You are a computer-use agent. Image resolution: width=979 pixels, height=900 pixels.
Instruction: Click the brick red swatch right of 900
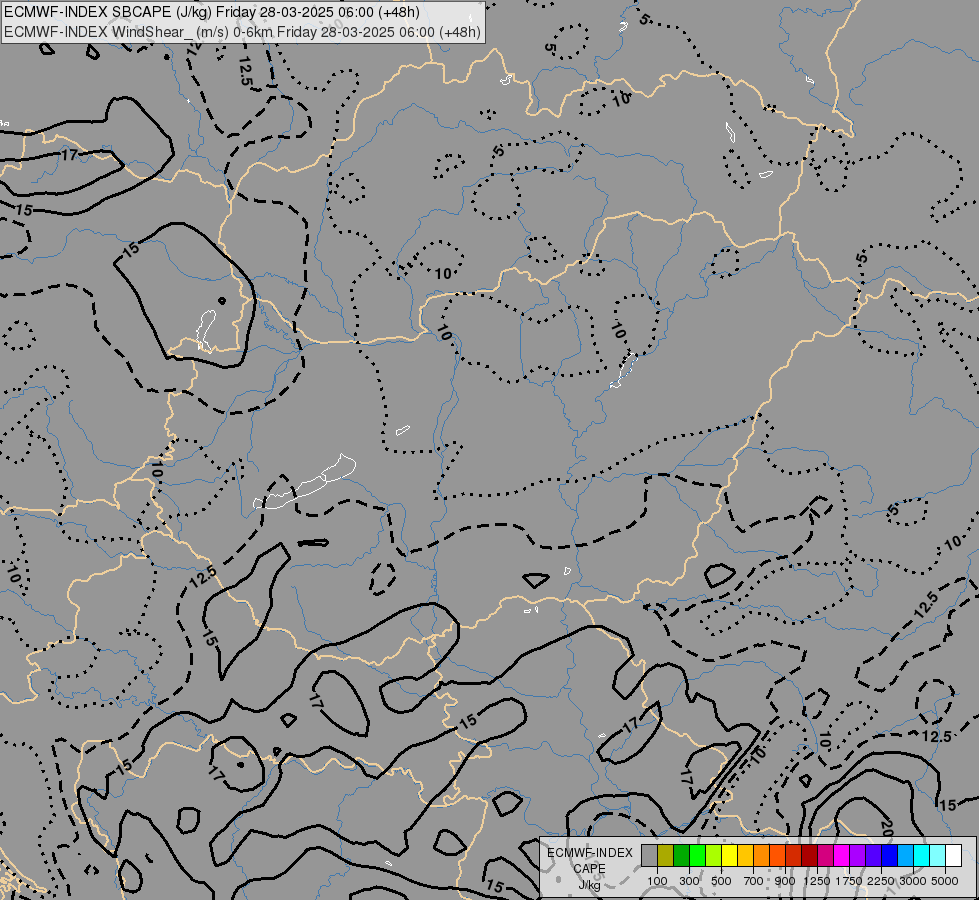[794, 856]
